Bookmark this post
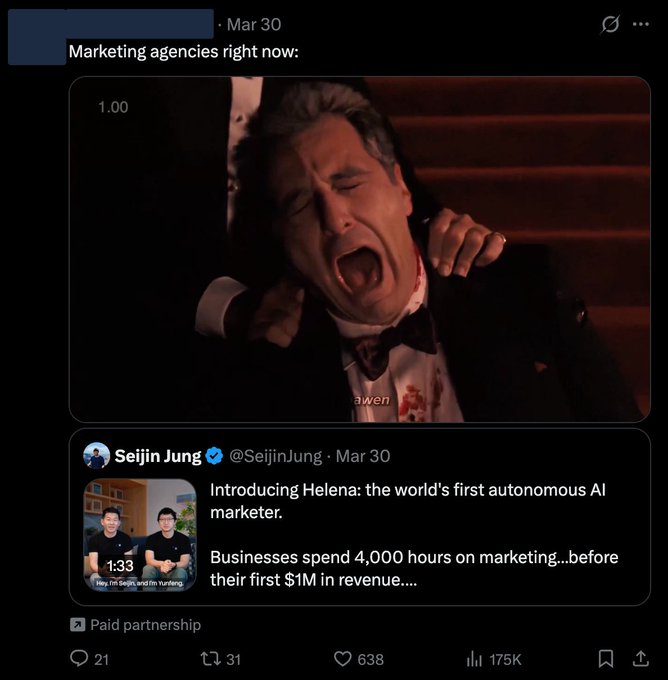Screen dimensions: 668x680 pos(605,659)
